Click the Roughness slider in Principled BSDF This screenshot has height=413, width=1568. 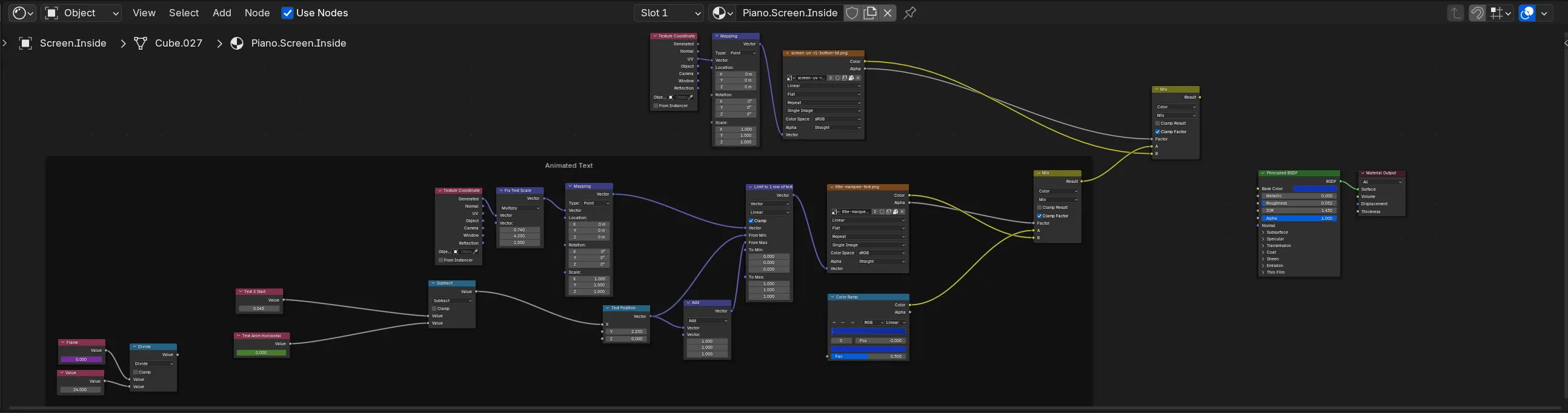[1298, 203]
